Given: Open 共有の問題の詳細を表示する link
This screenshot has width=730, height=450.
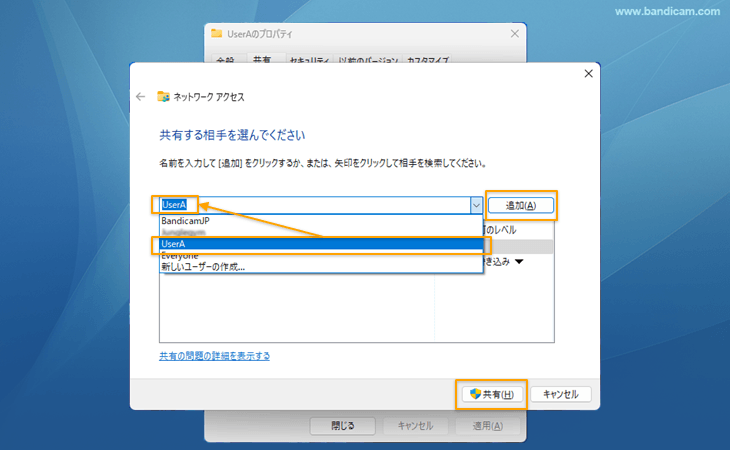Looking at the screenshot, I should 215,356.
